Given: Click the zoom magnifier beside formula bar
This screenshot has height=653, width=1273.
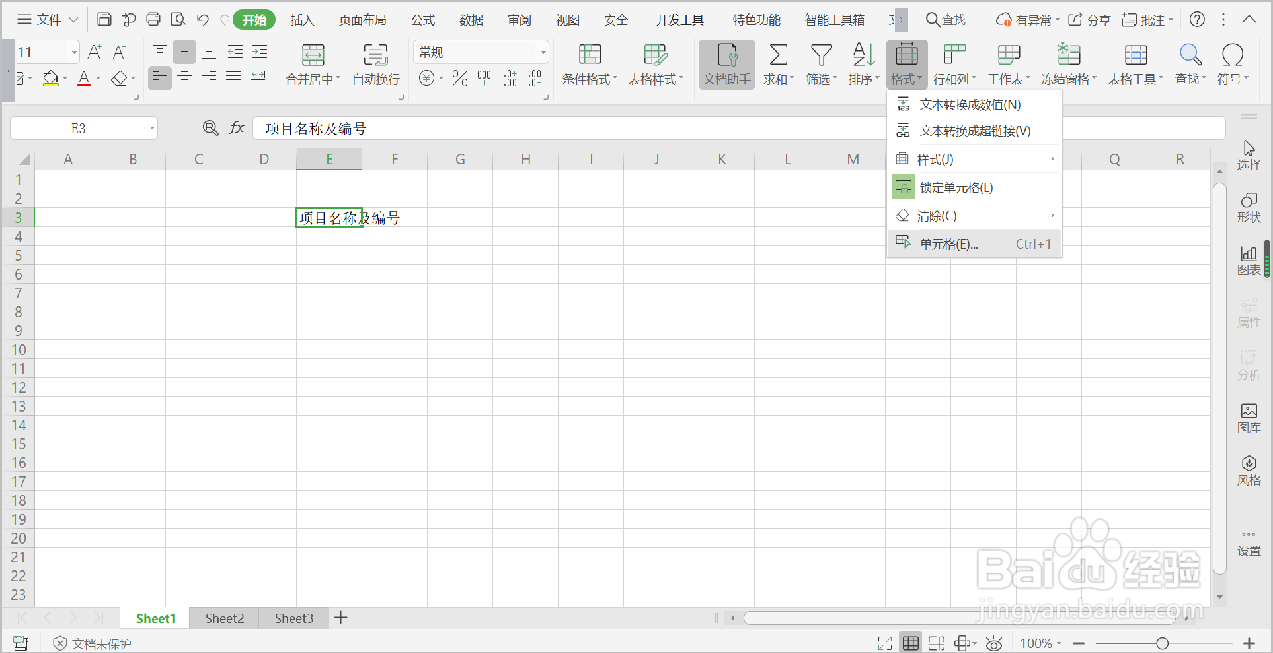Looking at the screenshot, I should [x=210, y=128].
